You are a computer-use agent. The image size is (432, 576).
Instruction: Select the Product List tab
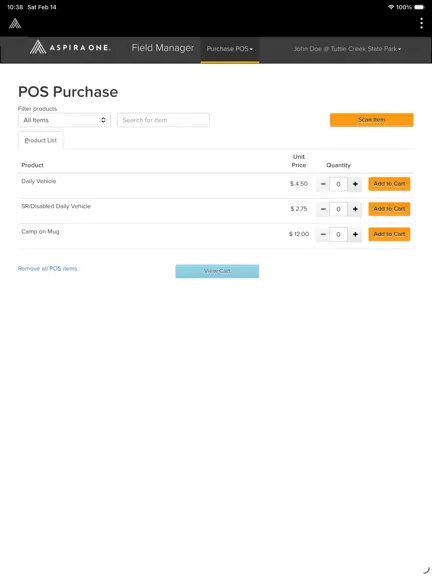tap(40, 140)
